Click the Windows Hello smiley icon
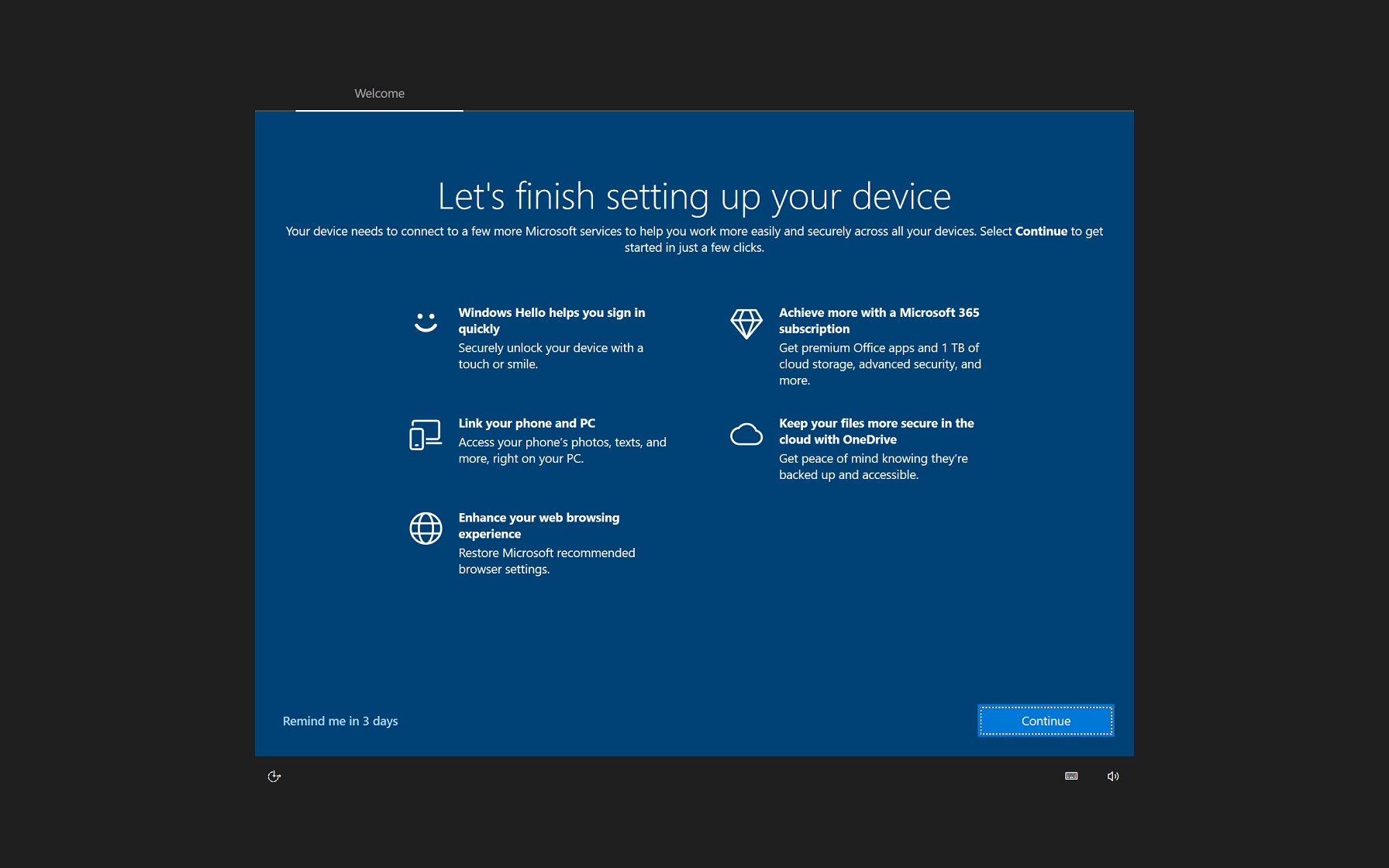This screenshot has width=1389, height=868. click(x=426, y=322)
